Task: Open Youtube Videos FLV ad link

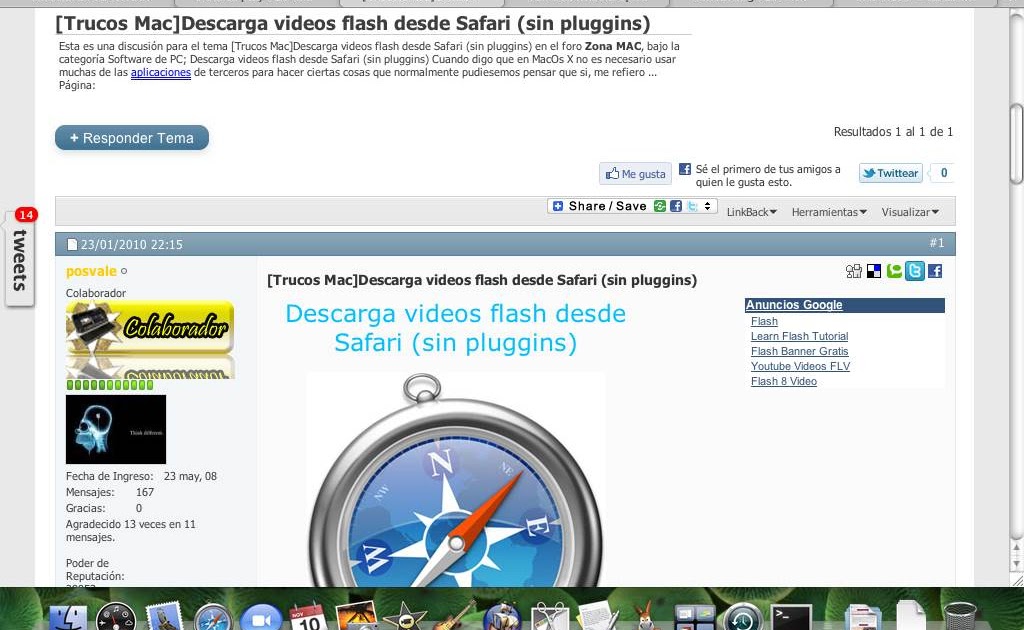Action: click(800, 366)
